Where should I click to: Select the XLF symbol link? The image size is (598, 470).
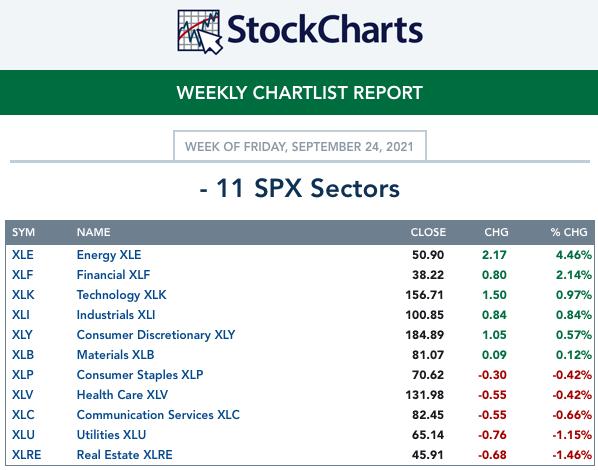point(23,275)
